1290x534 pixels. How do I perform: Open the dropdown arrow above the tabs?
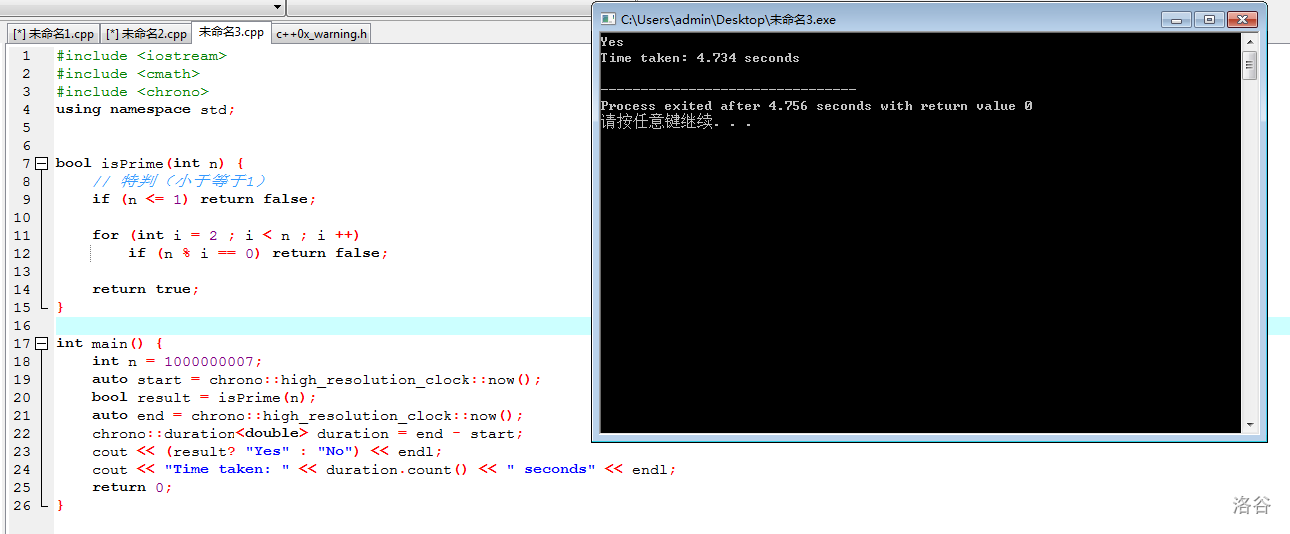277,7
